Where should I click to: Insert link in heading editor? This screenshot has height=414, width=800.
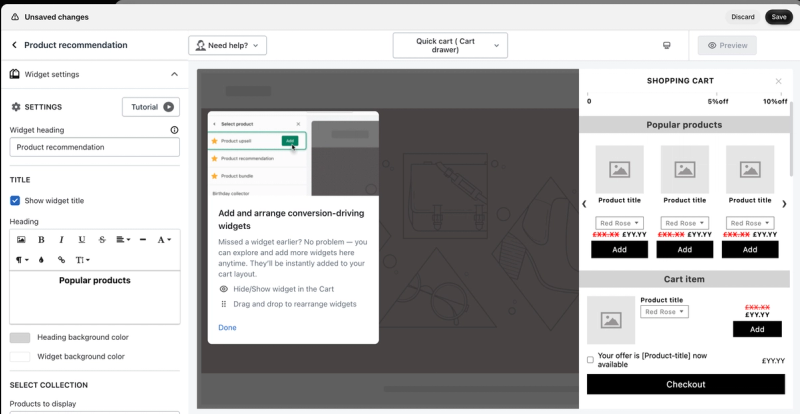point(61,260)
